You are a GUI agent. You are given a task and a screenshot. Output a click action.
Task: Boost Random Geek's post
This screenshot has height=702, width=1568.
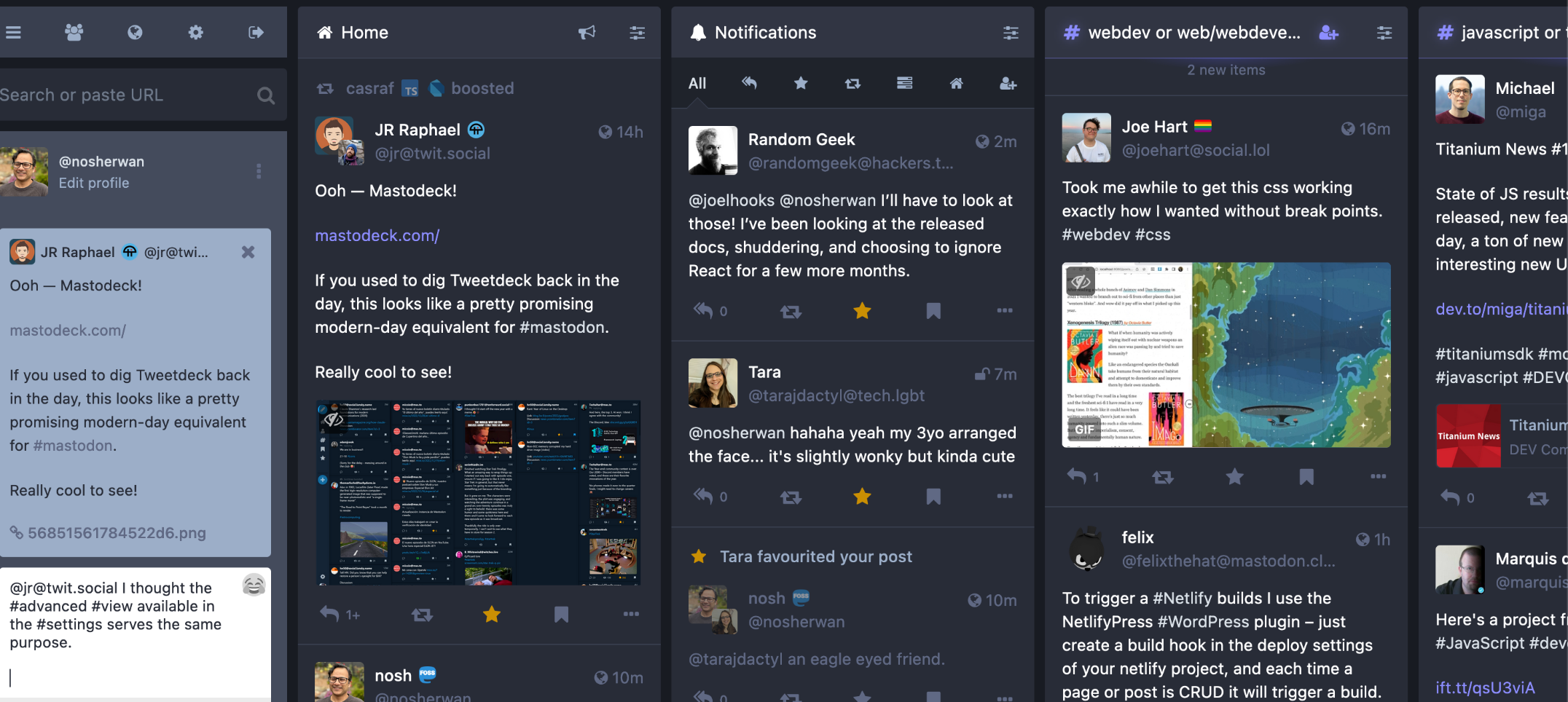[791, 312]
